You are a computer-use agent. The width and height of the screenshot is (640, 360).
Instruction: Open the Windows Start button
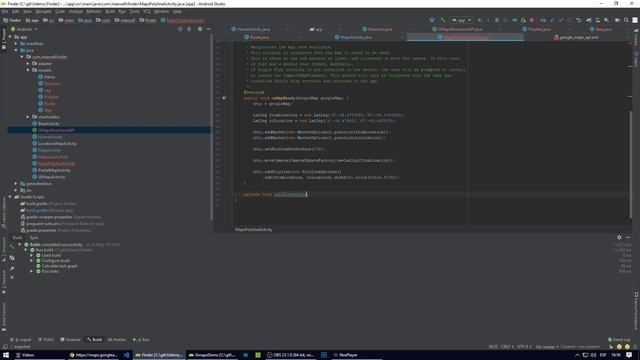(x=6, y=355)
